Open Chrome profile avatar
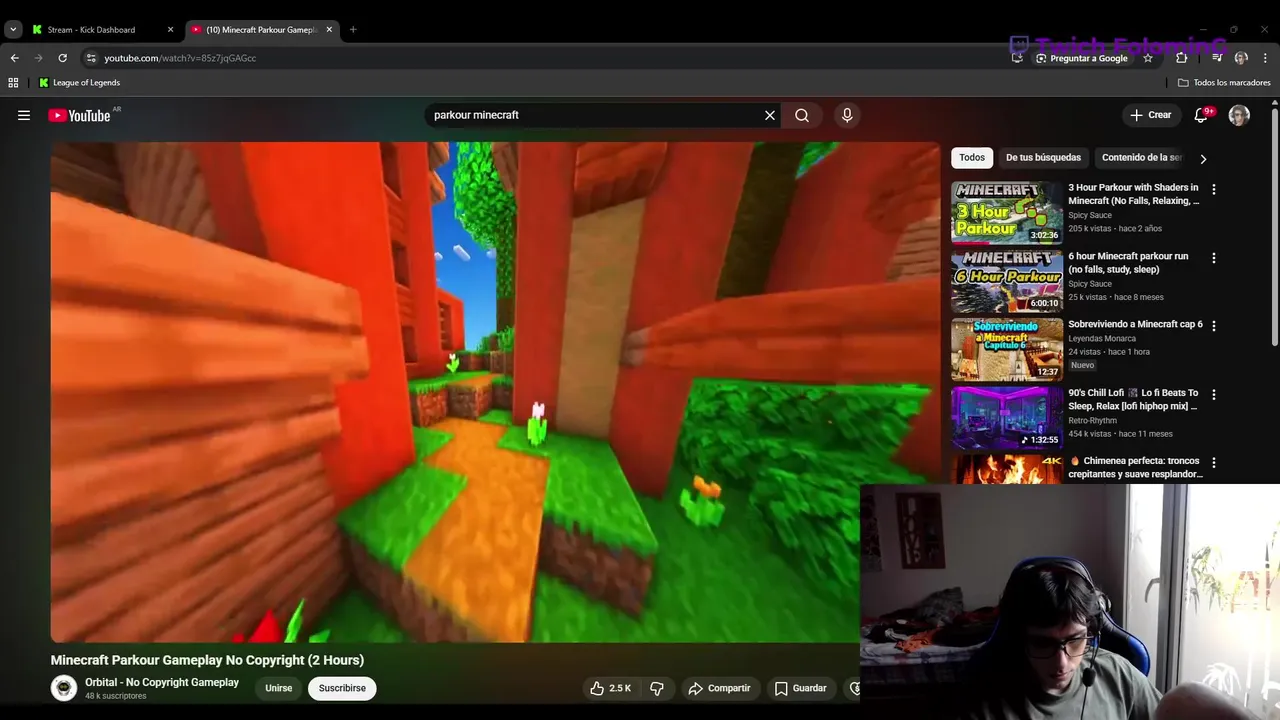Screen dimensions: 1280x720 pyautogui.click(x=1241, y=58)
